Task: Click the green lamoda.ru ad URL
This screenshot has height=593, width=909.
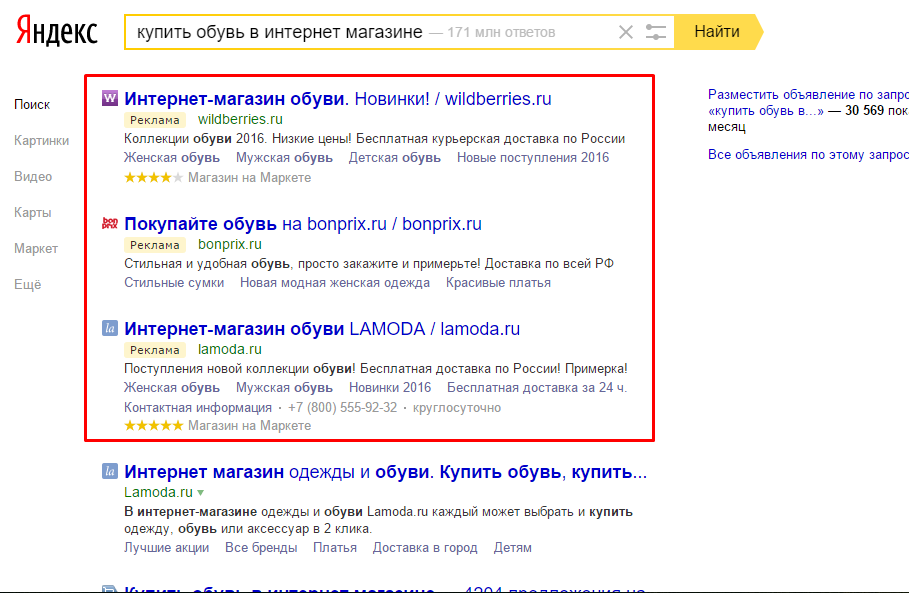Action: pyautogui.click(x=230, y=350)
